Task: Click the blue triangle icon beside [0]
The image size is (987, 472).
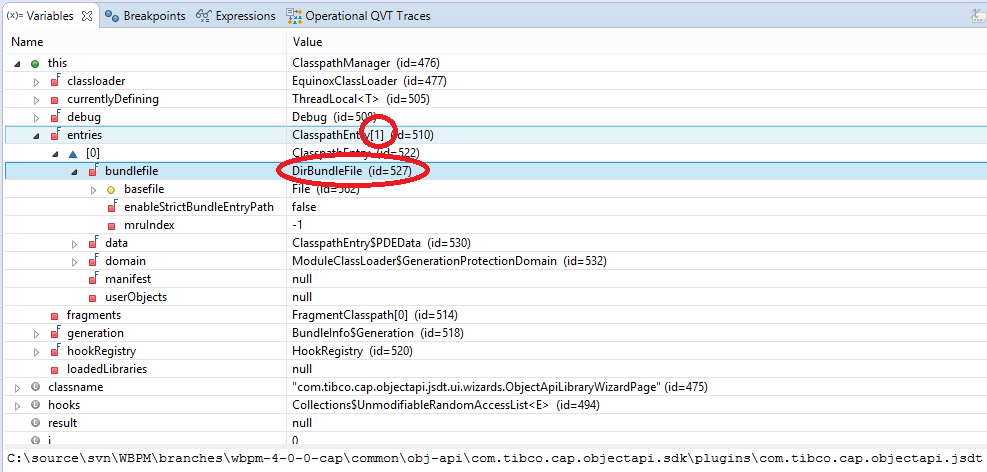Action: click(x=73, y=153)
